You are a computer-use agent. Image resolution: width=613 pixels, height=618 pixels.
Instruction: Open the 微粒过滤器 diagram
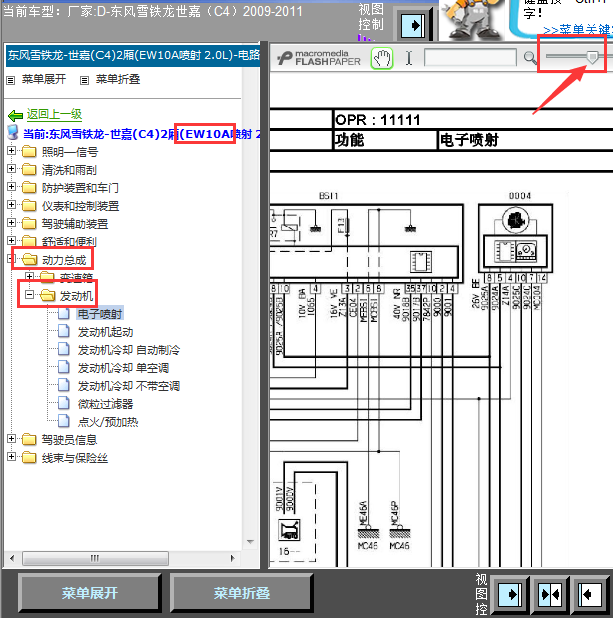(105, 404)
